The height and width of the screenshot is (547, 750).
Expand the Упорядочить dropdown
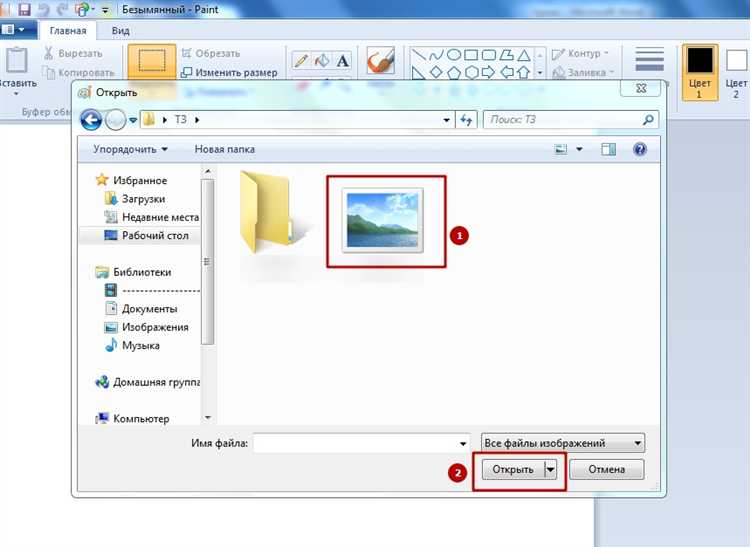(x=130, y=149)
